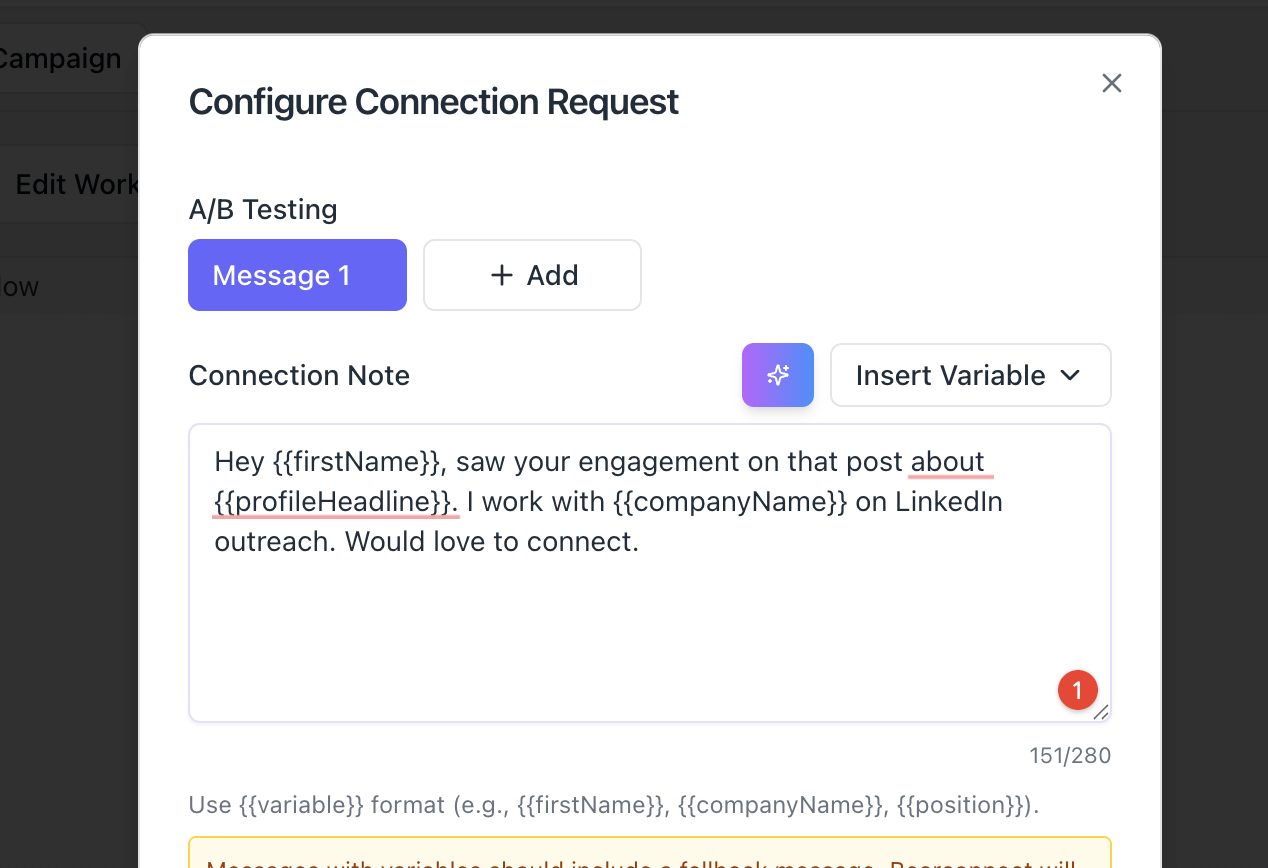Screen dimensions: 1268x868
Task: Click inside the Connection Note text area
Action: pos(650,620)
